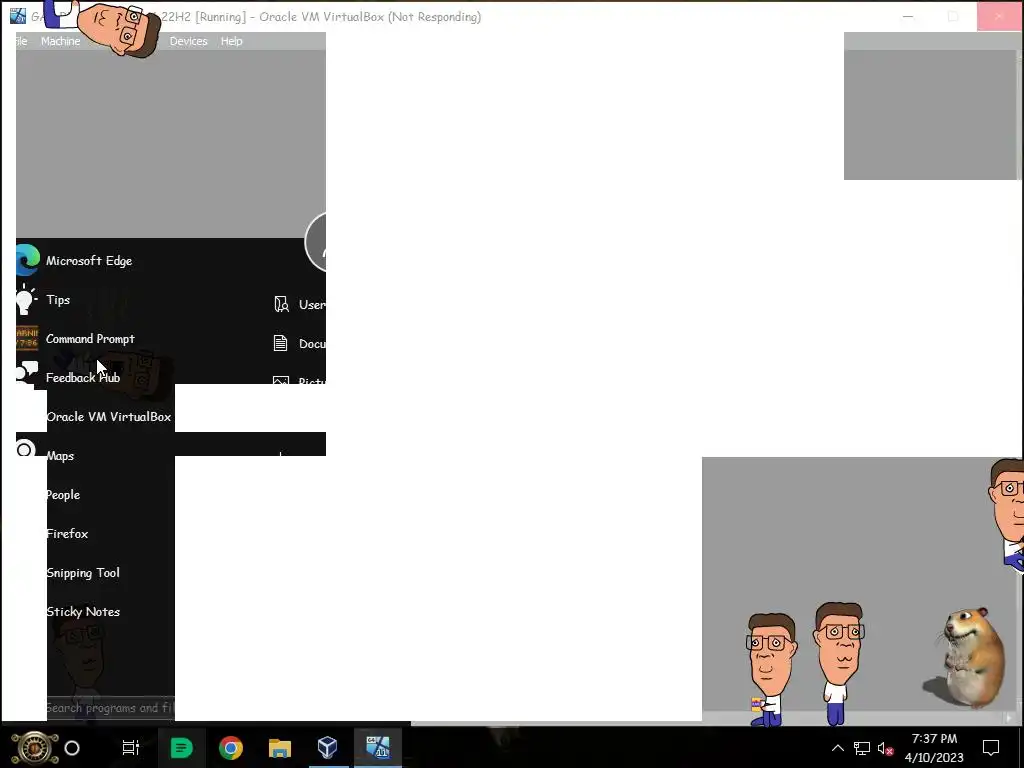The height and width of the screenshot is (768, 1024).
Task: Launch Command Prompt from the list
Action: click(x=90, y=339)
